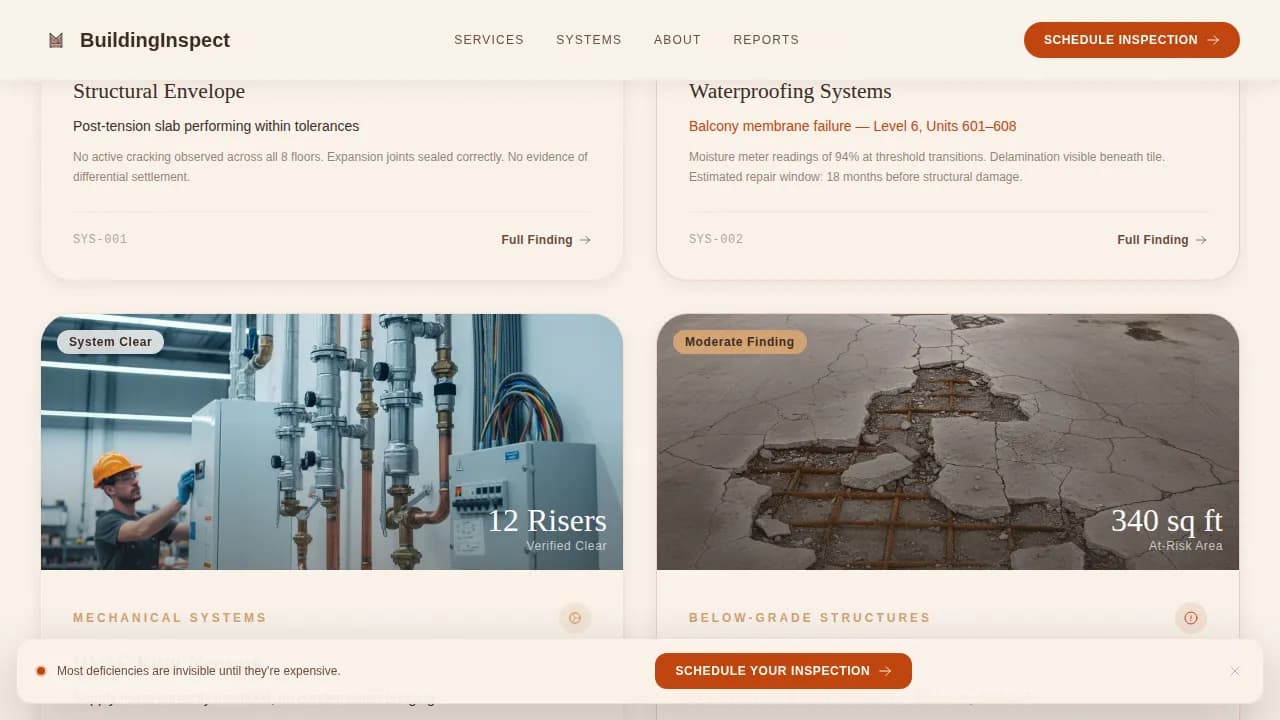Toggle the System Clear badge
The height and width of the screenshot is (720, 1280).
point(109,341)
